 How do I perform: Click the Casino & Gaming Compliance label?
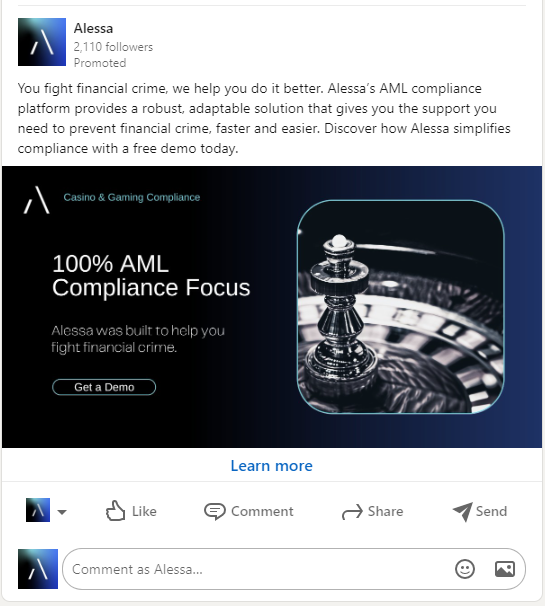(132, 197)
